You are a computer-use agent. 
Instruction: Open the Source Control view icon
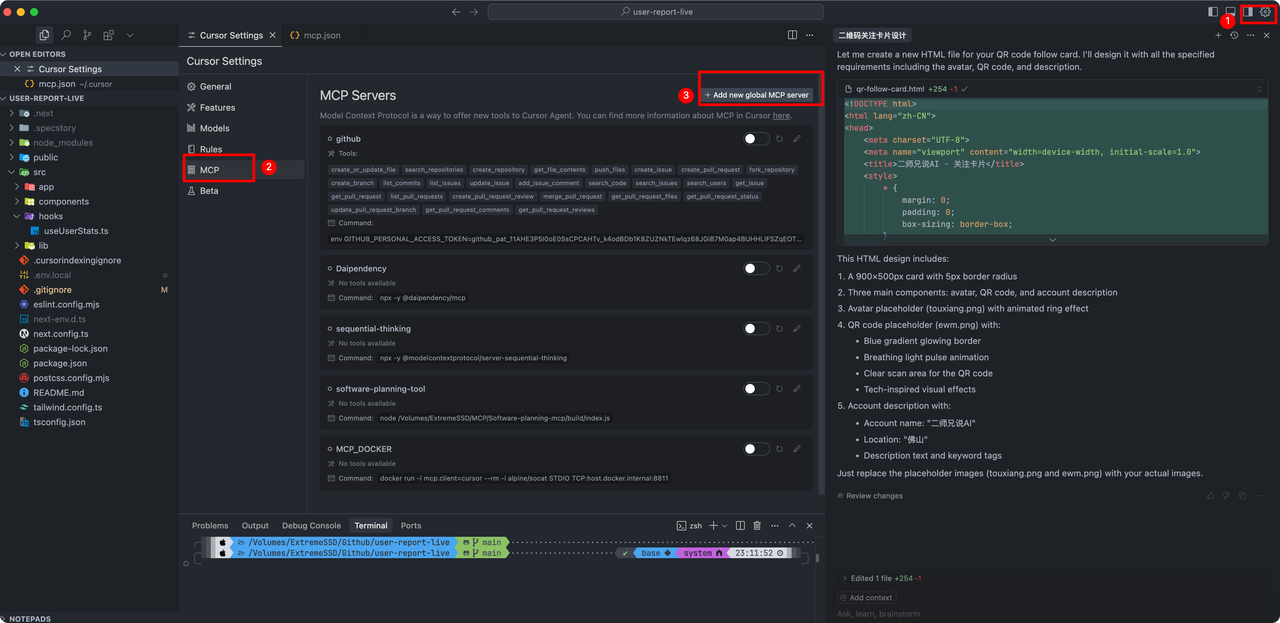point(87,35)
